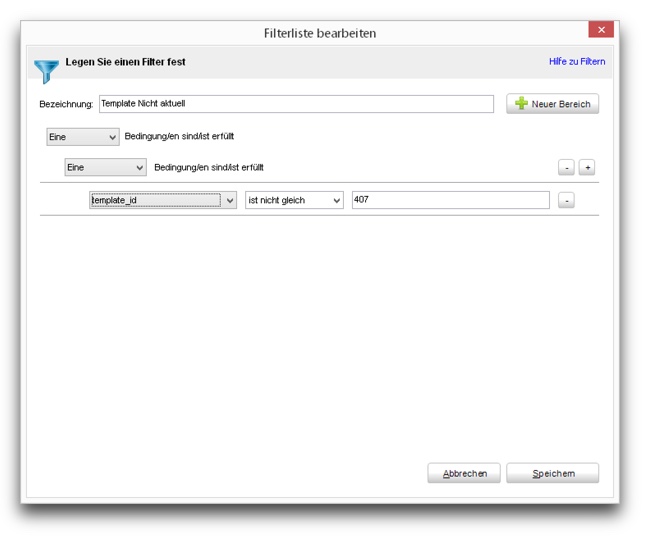Add a condition using the plus button

coord(587,168)
